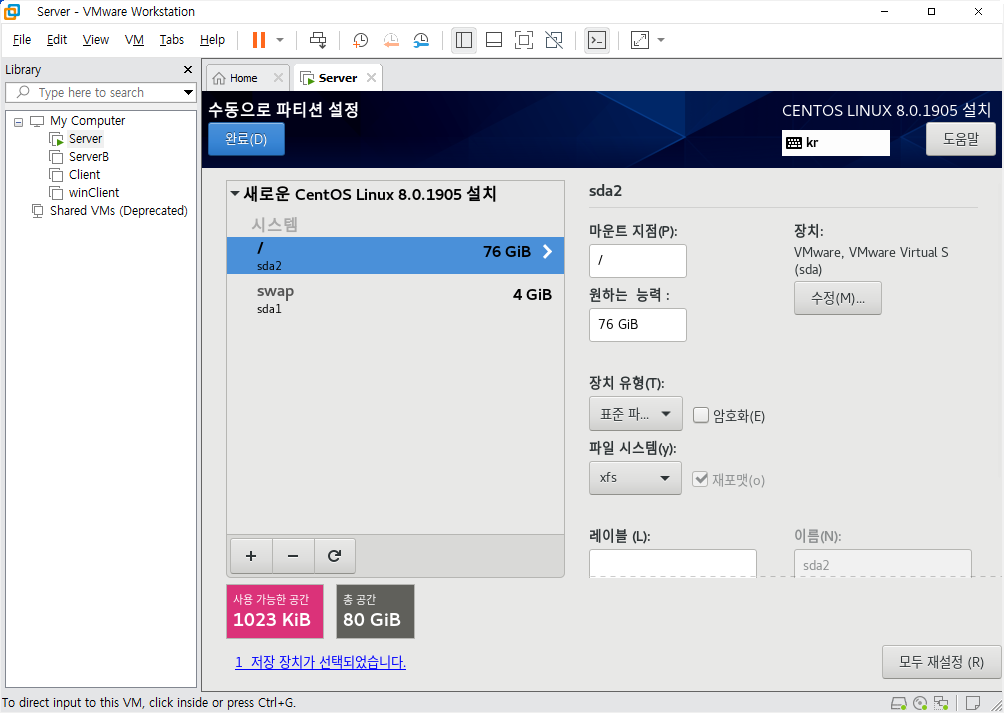1004x713 pixels.
Task: Open the Help menu
Action: tap(212, 40)
